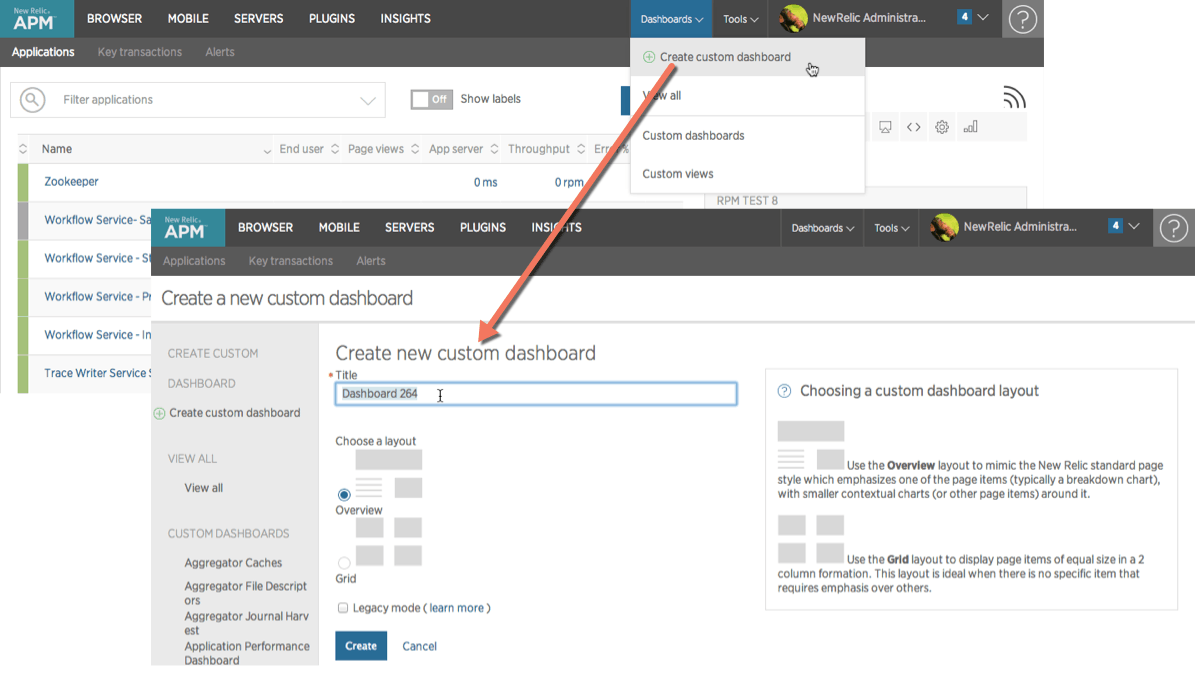
Task: Open the Trace Writer Service application link
Action: [98, 373]
